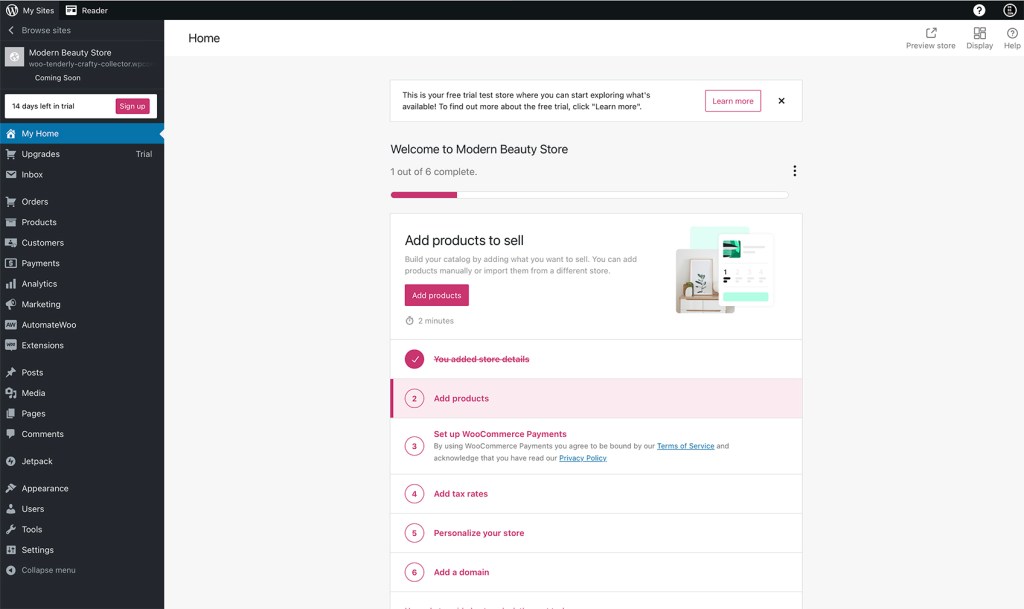This screenshot has width=1024, height=609.
Task: Open the Terms of Service link
Action: pyautogui.click(x=685, y=446)
